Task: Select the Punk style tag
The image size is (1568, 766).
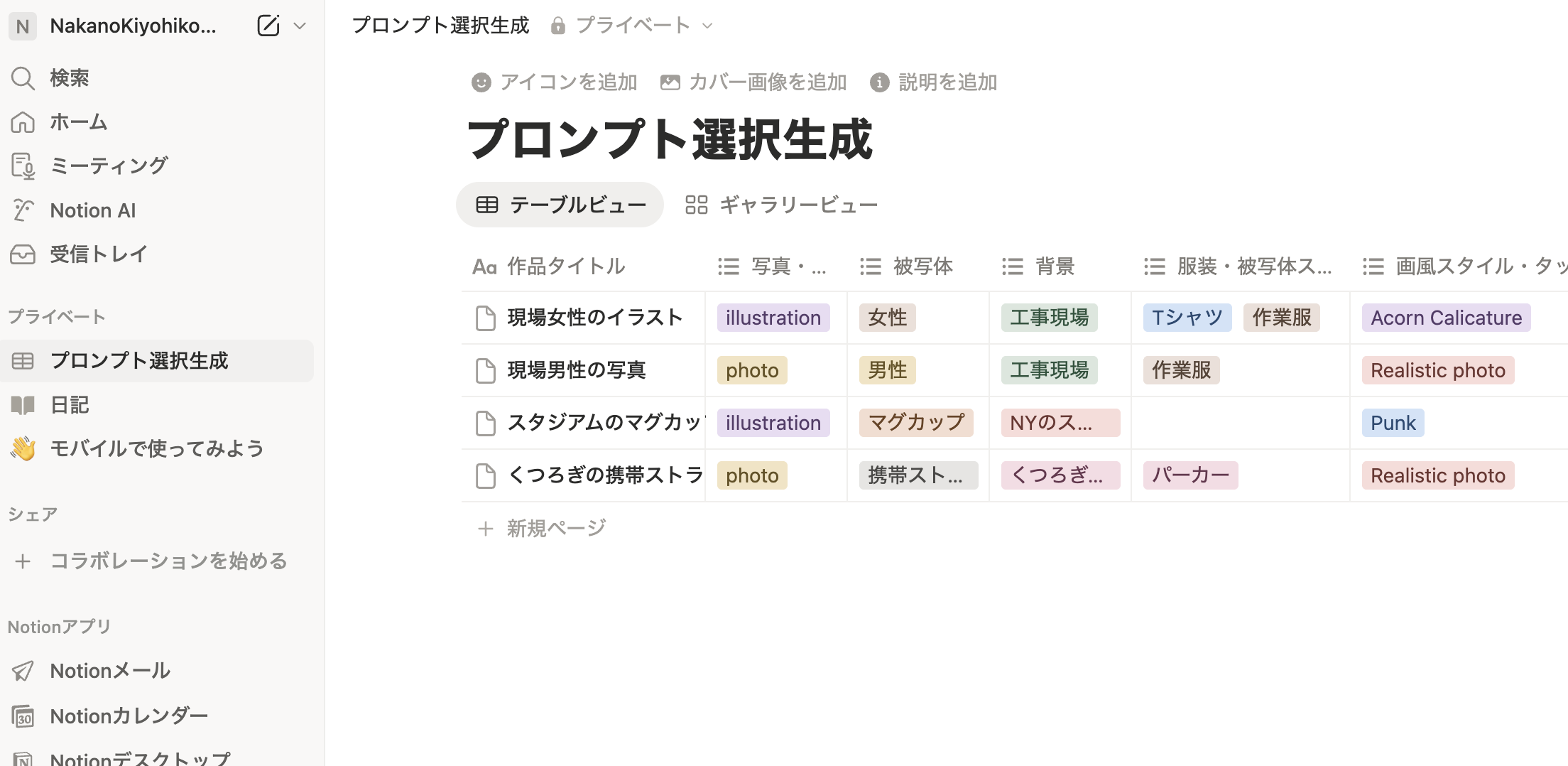Action: point(1392,422)
